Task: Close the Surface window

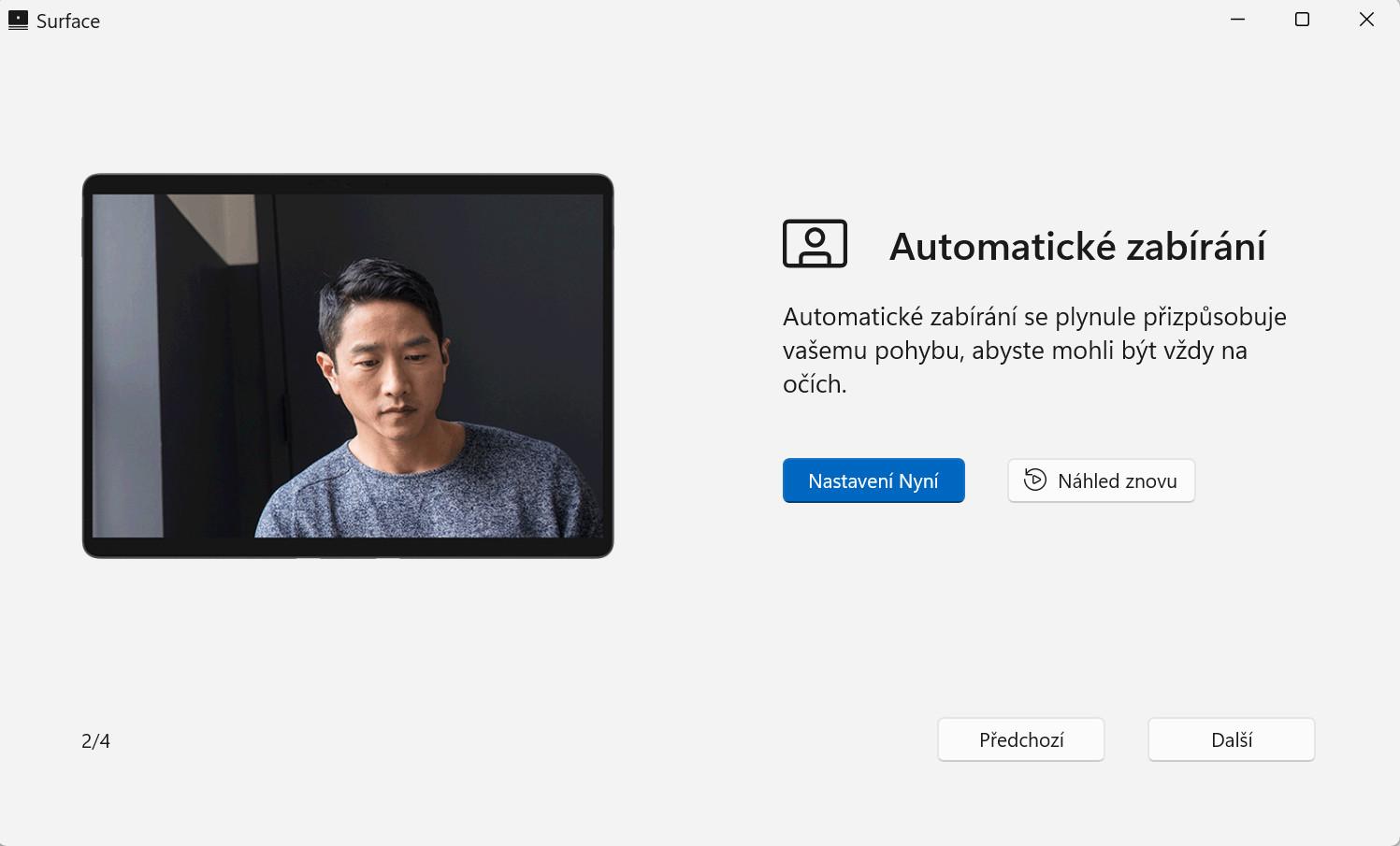Action: (x=1366, y=20)
